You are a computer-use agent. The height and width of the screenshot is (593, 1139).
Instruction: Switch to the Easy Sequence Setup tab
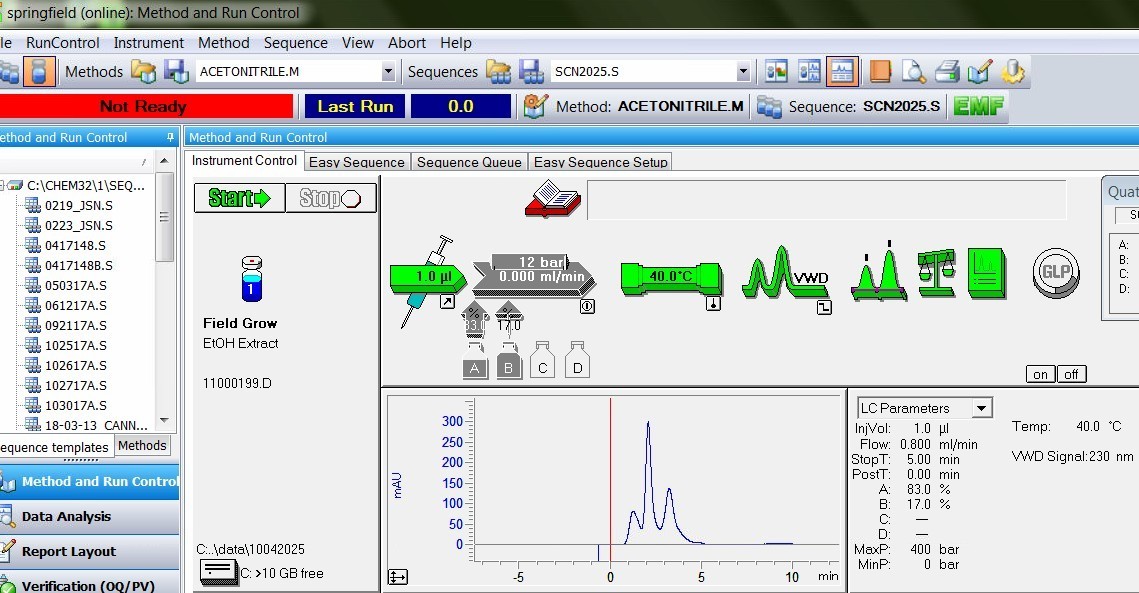[601, 162]
